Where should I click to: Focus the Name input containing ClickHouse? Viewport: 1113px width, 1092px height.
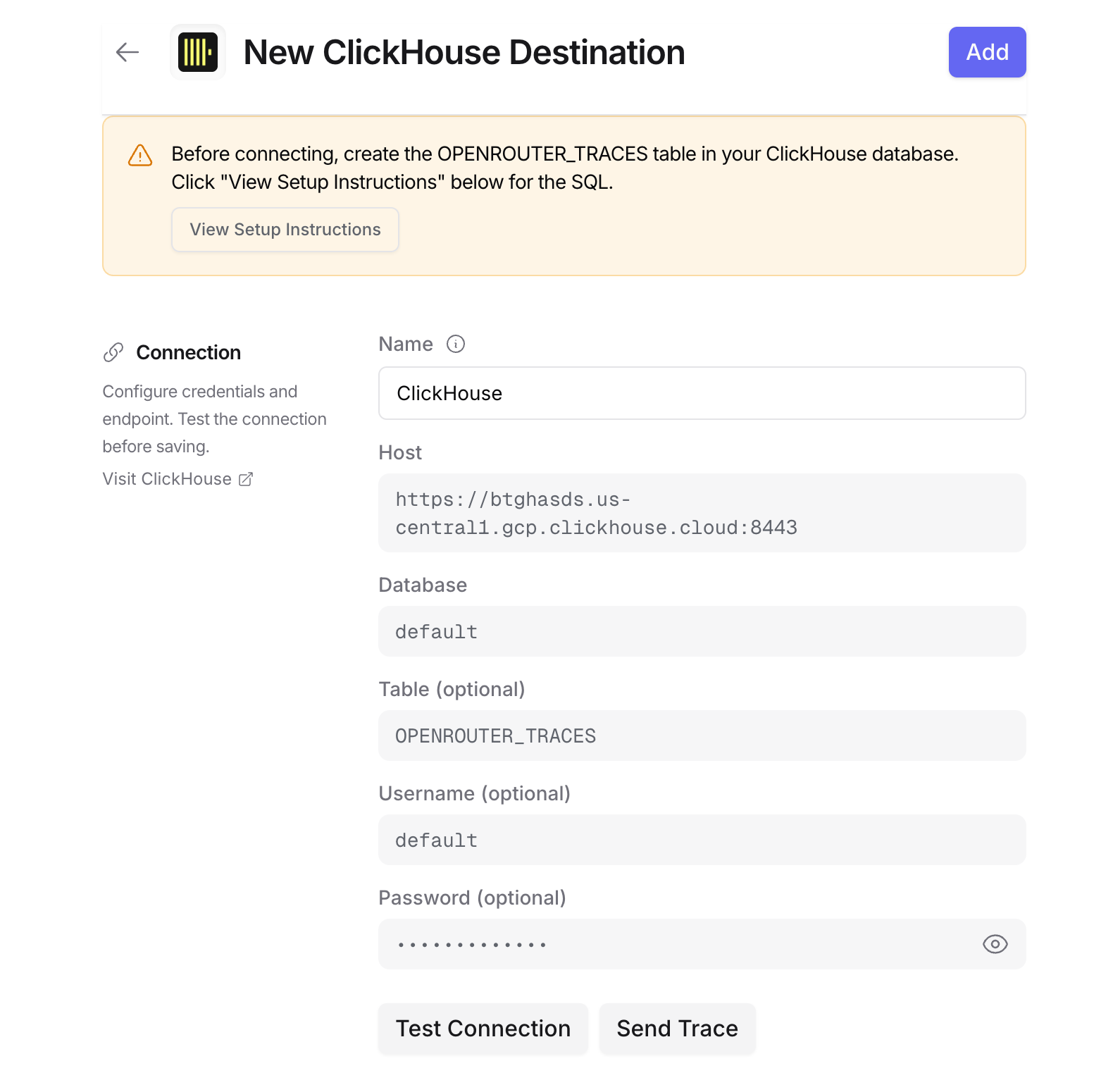point(702,393)
